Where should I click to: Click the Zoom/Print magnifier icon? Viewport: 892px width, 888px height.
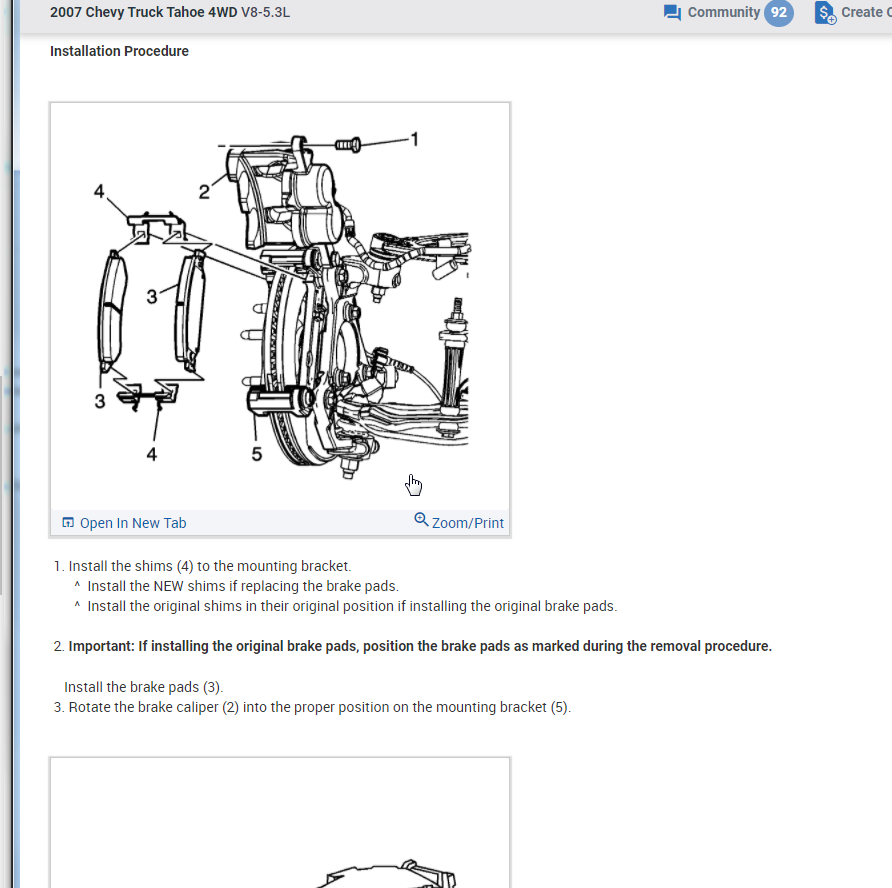(421, 519)
